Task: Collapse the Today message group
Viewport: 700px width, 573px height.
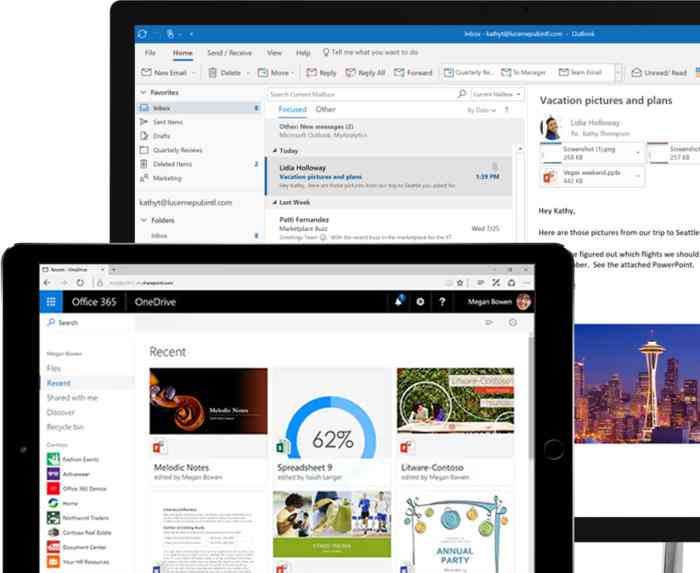Action: coord(275,151)
